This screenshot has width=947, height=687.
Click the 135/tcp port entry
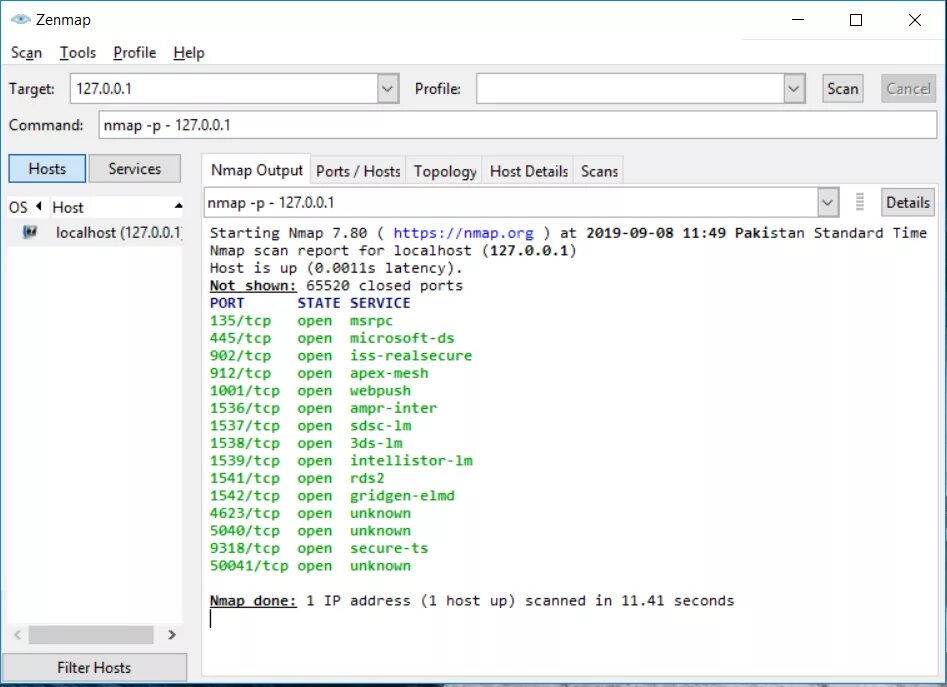tap(240, 321)
